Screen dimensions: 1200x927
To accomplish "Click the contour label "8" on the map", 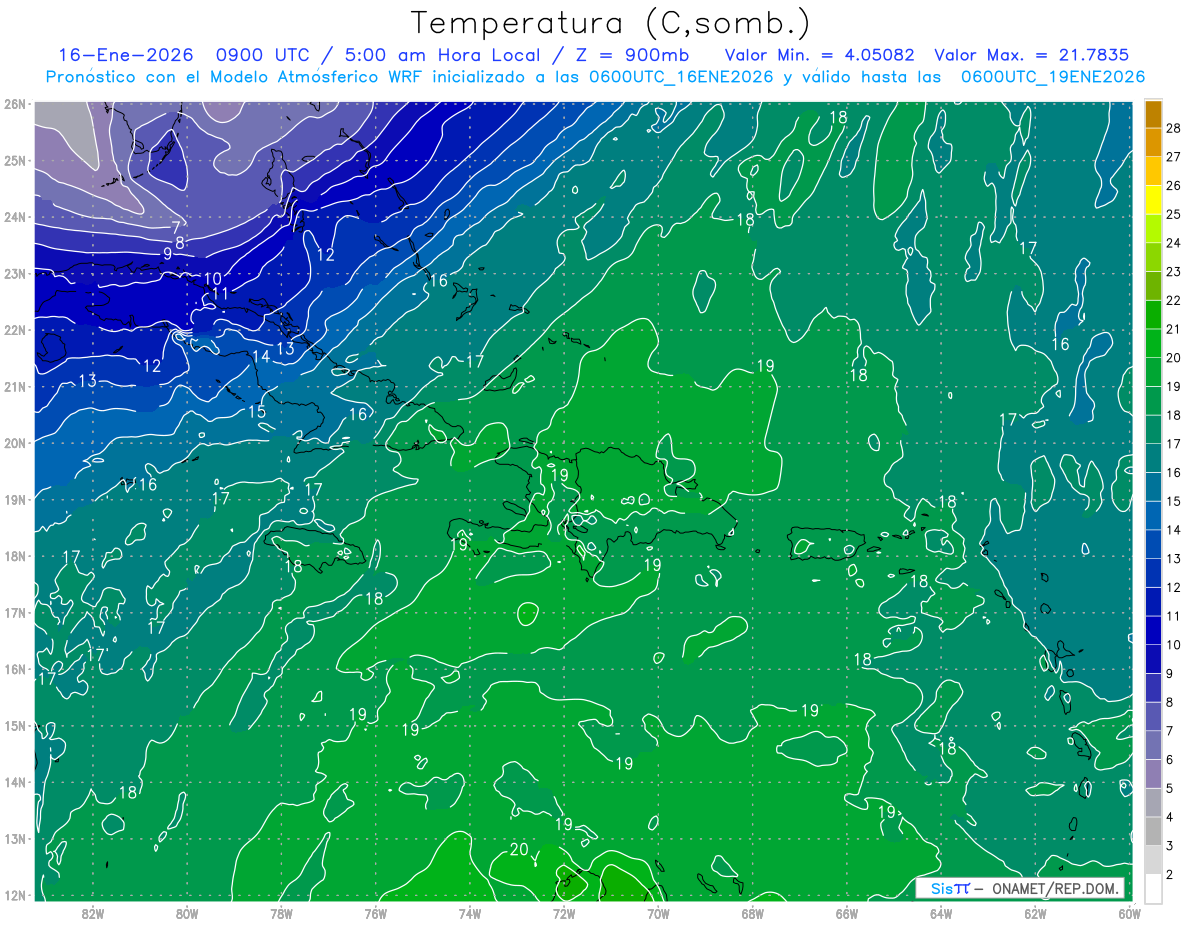I will point(180,242).
